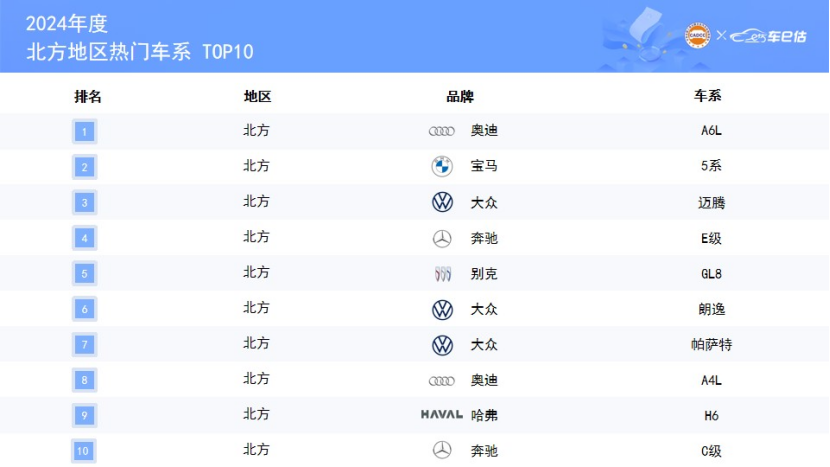Click the Mercedes logo in the E级 row

[441, 238]
